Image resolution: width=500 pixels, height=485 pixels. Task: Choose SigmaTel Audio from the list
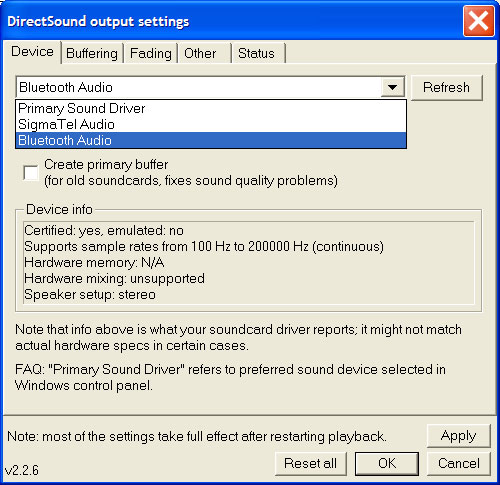211,124
